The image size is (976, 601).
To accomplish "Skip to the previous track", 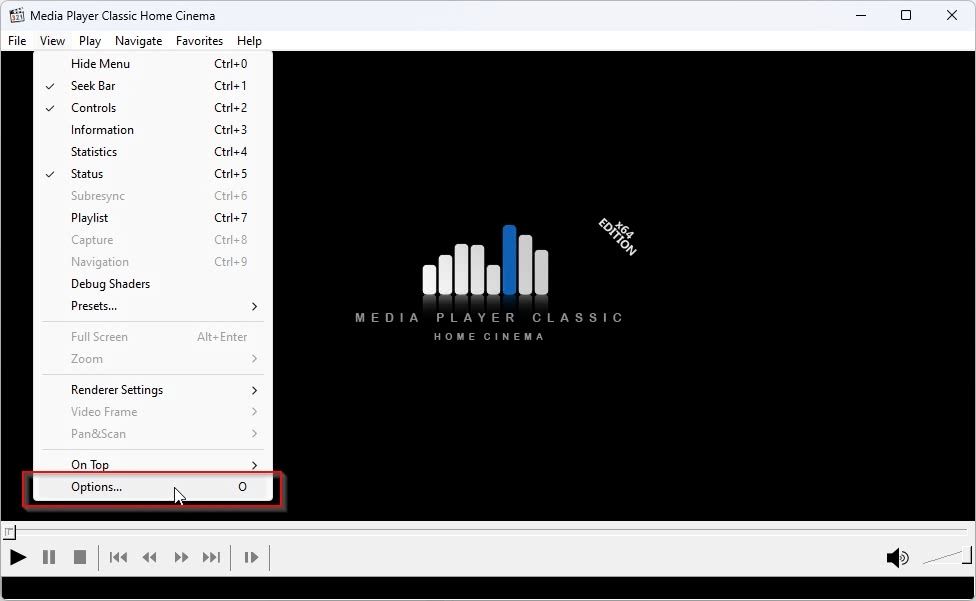I will [x=118, y=557].
